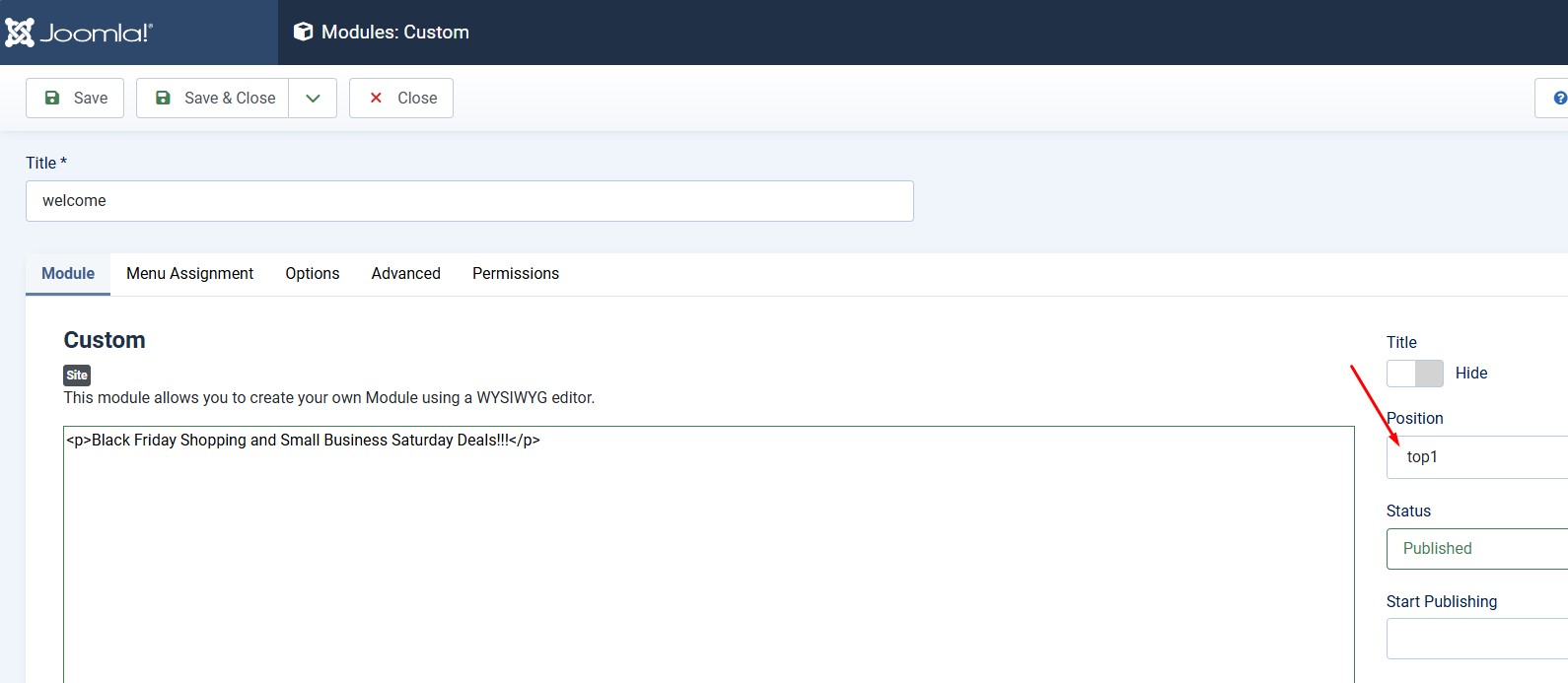
Task: Click the red X Close button
Action: [x=401, y=99]
